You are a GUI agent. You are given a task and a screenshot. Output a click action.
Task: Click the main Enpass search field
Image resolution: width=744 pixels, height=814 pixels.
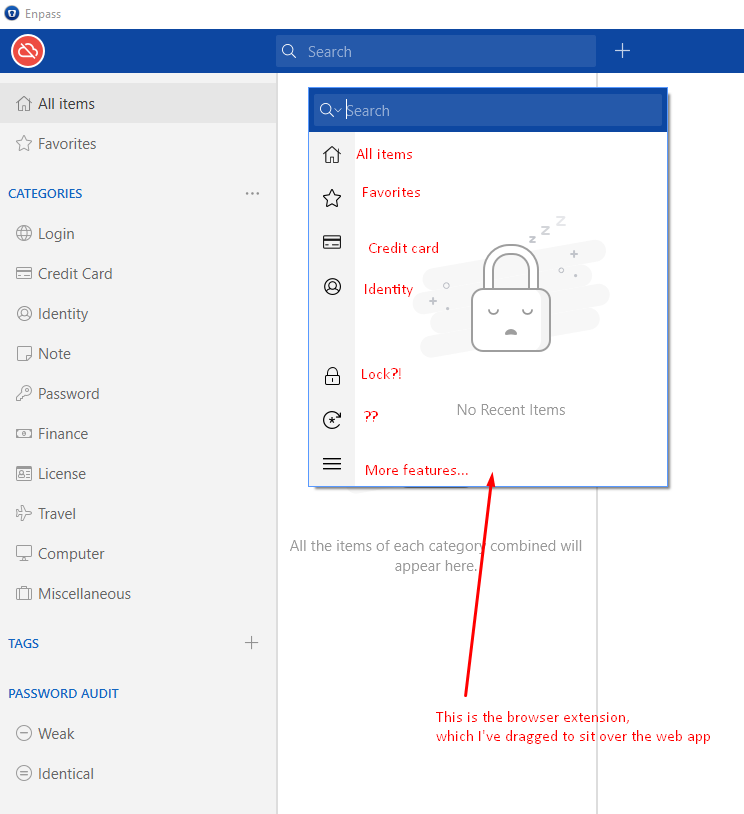[436, 51]
